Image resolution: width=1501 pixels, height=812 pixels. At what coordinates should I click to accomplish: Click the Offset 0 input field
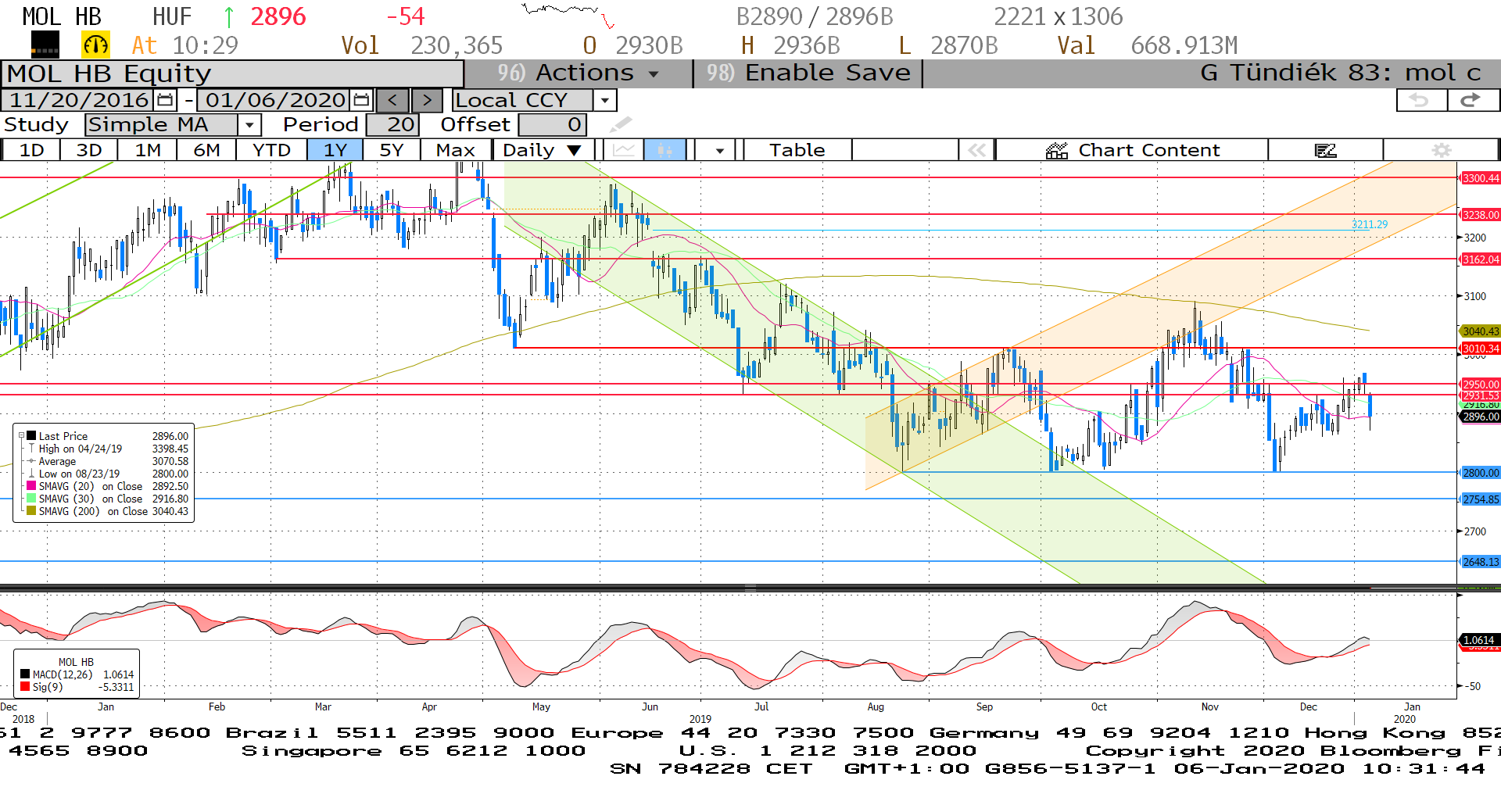[553, 124]
